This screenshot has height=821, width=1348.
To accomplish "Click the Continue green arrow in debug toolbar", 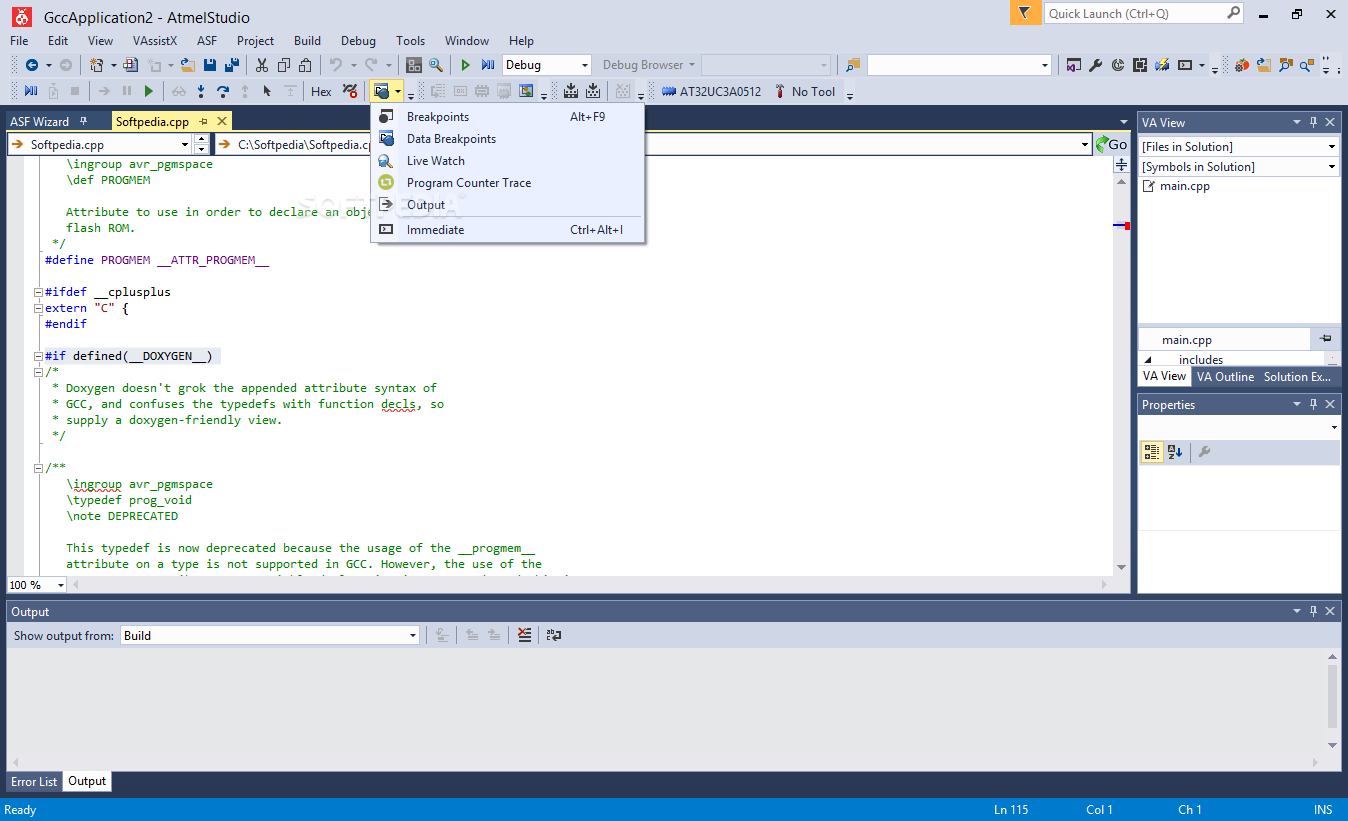I will click(x=149, y=91).
